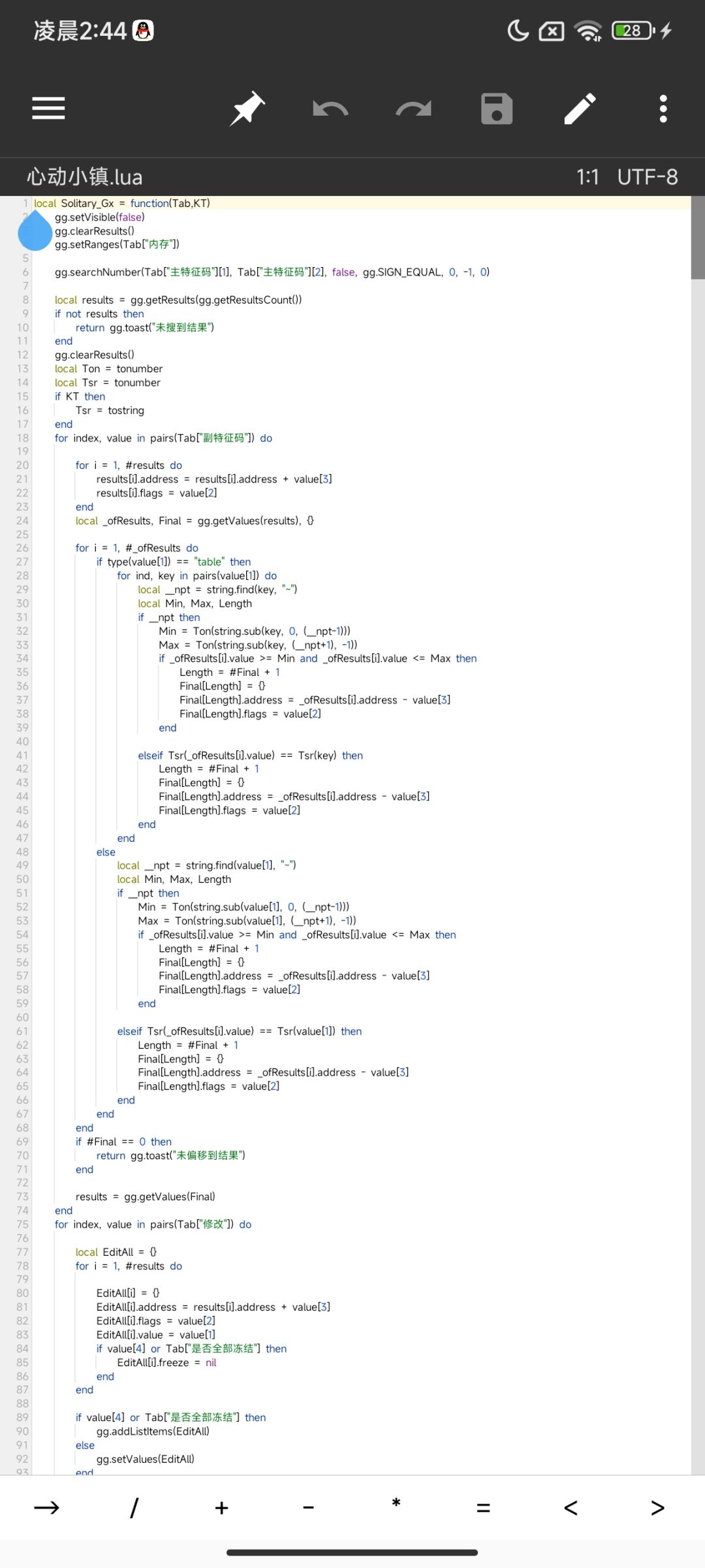Insert greater-than symbol from shortcut bar
The image size is (705, 1568).
coord(658,1507)
